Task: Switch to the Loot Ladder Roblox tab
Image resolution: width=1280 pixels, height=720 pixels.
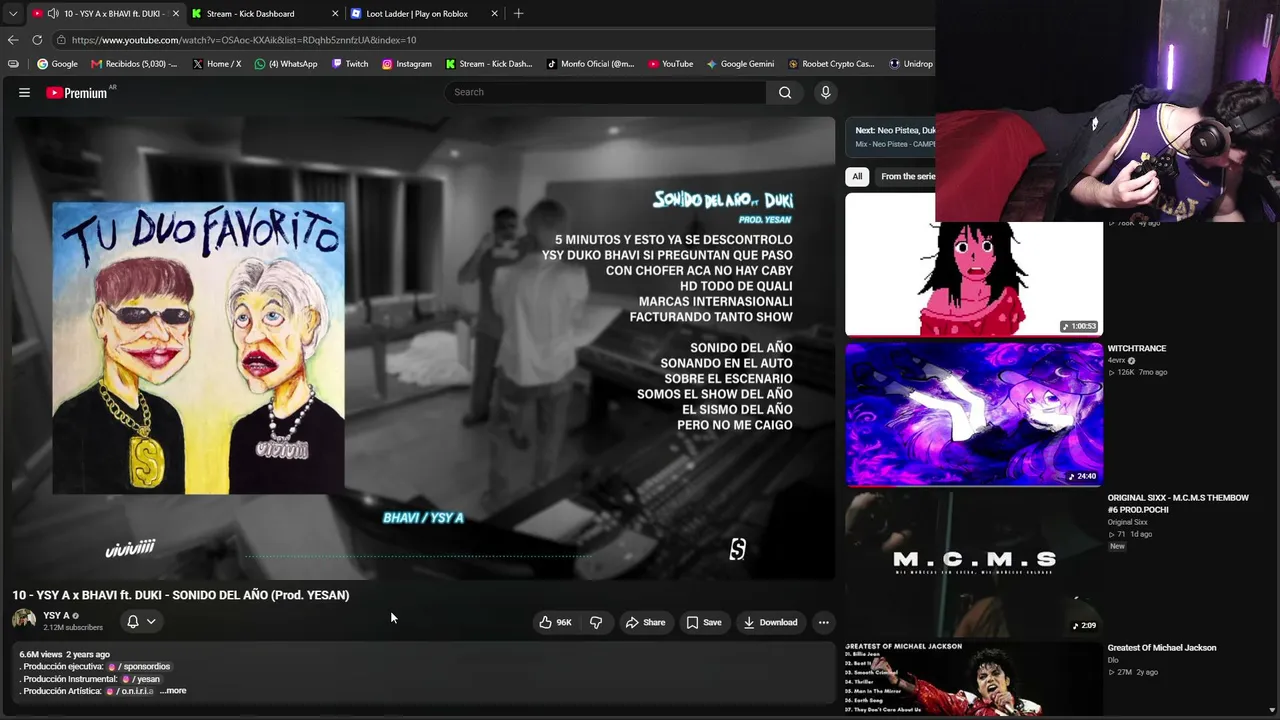Action: [x=417, y=14]
